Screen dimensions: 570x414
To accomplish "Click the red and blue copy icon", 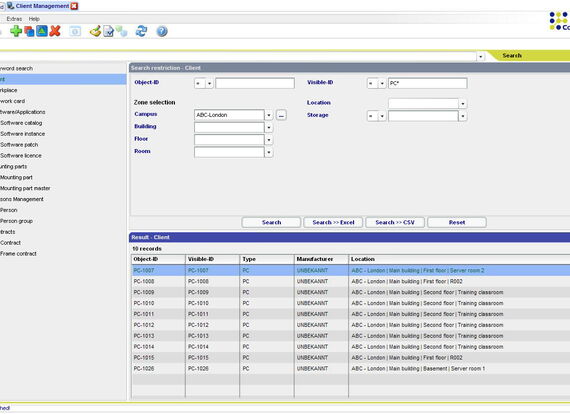I will tap(29, 32).
